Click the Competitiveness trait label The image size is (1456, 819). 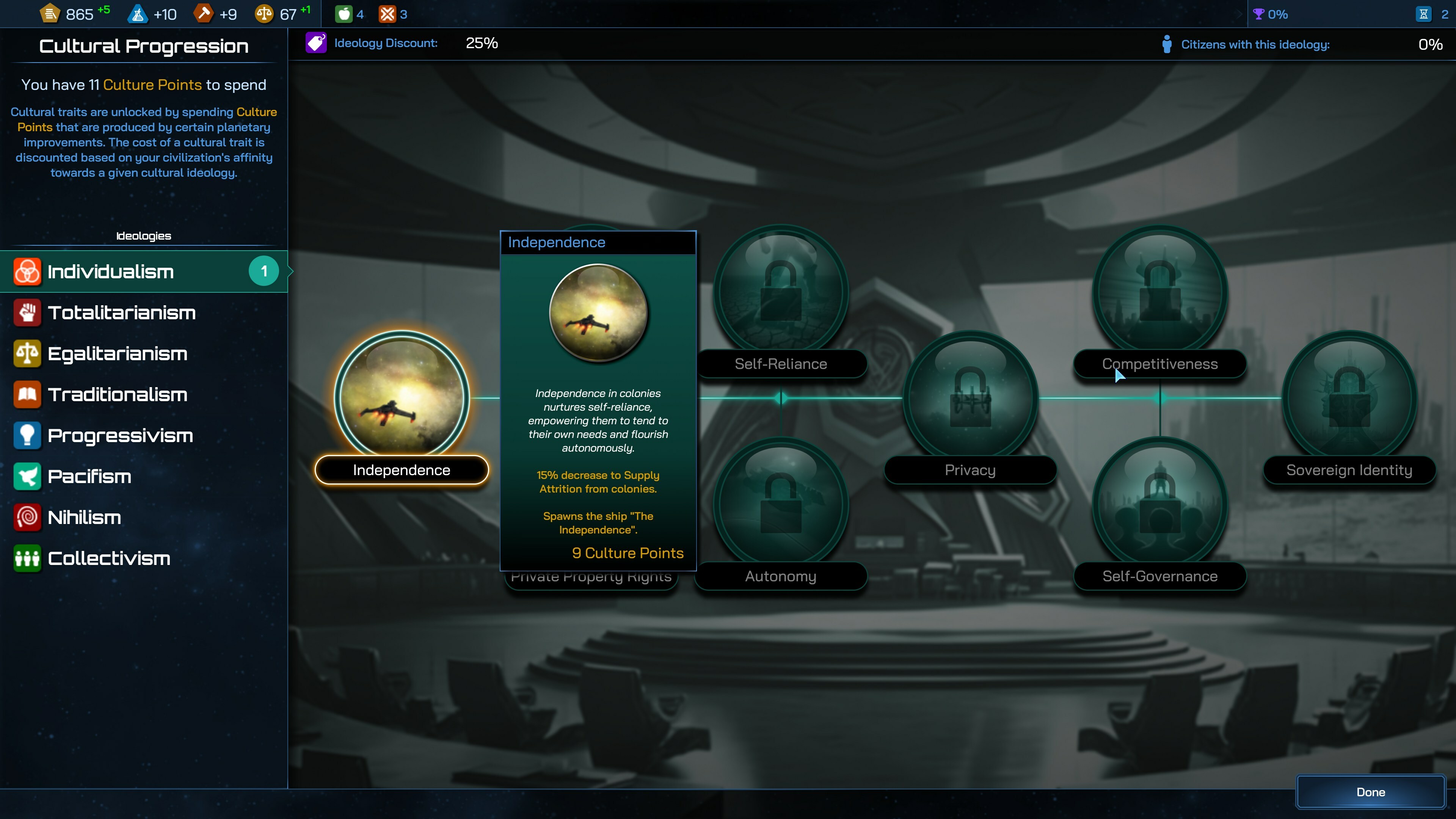point(1160,364)
